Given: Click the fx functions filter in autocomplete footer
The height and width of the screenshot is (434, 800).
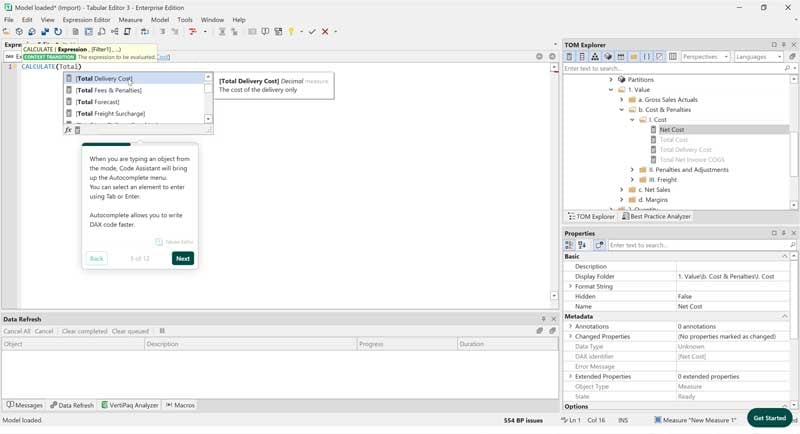Looking at the screenshot, I should coord(68,130).
